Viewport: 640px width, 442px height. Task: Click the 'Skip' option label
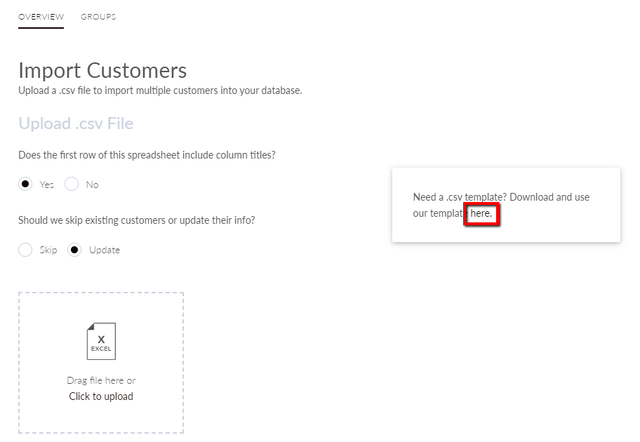48,250
